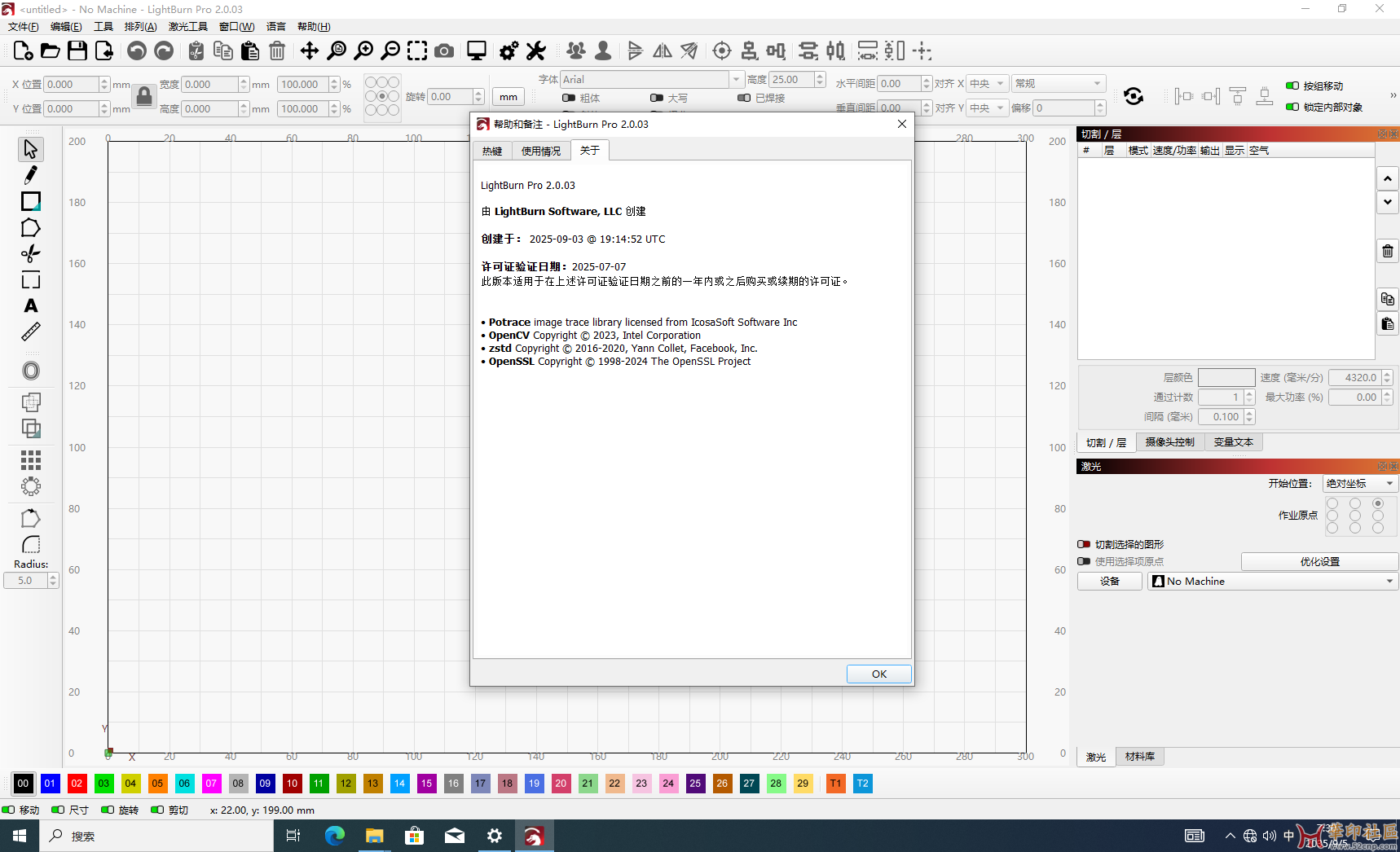Click the Undo arrow icon
Image resolution: width=1400 pixels, height=852 pixels.
[x=137, y=51]
